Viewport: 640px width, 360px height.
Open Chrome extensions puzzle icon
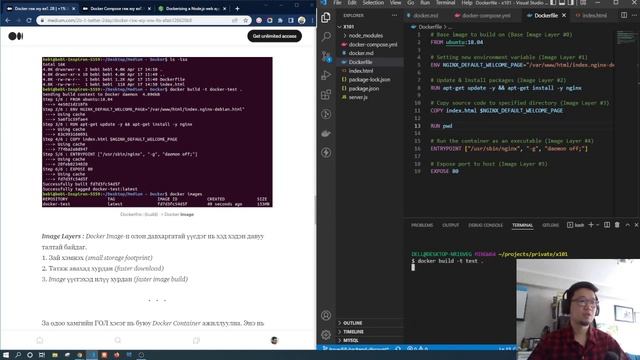click(x=280, y=20)
